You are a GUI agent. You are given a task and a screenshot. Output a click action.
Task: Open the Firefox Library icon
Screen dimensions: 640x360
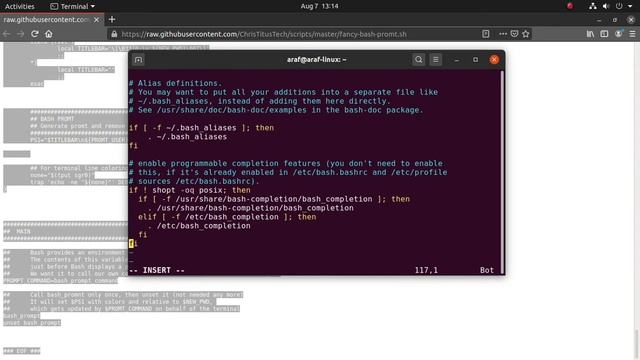tap(590, 34)
